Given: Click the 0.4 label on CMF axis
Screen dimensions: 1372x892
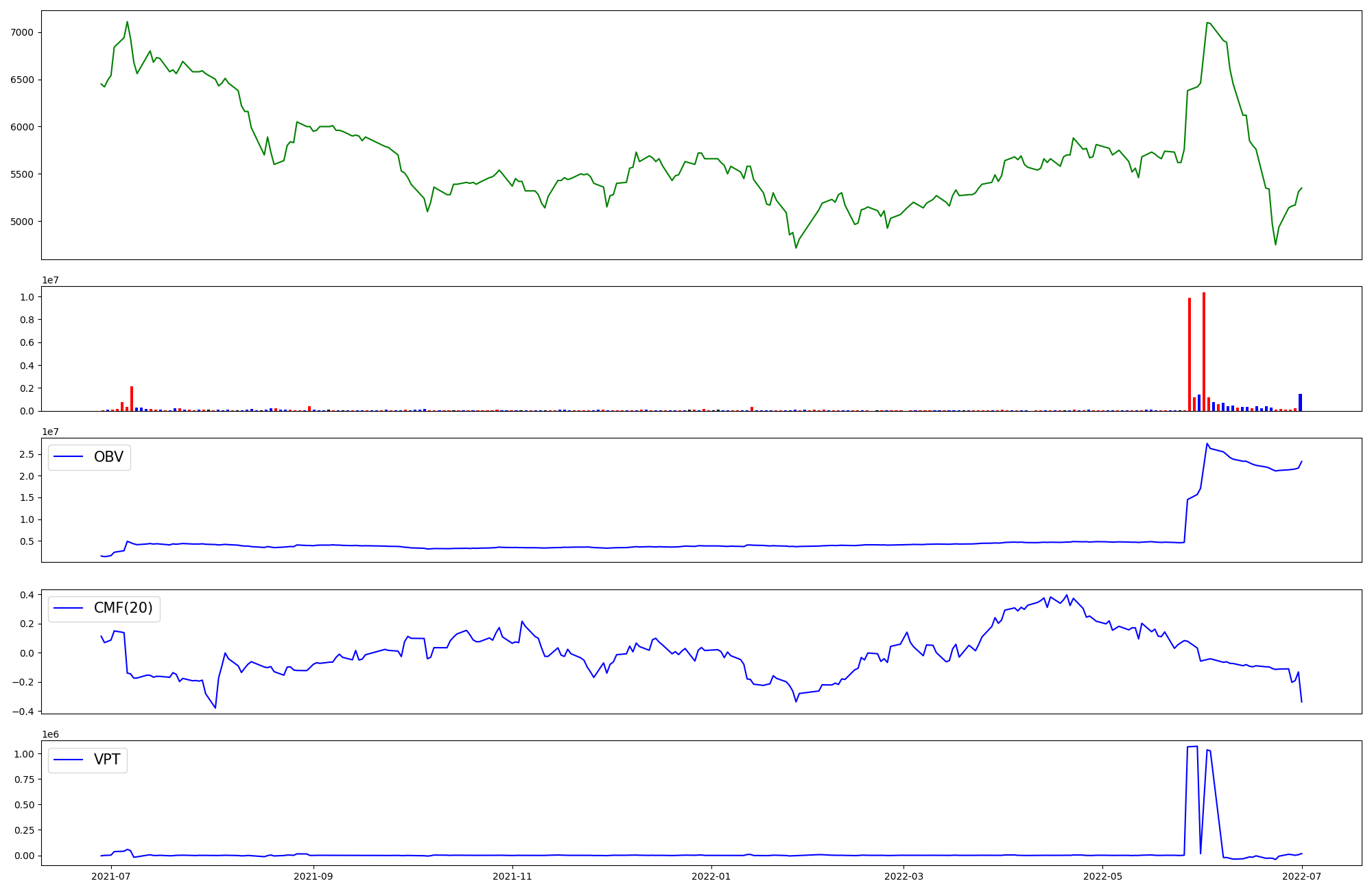Looking at the screenshot, I should coord(27,595).
